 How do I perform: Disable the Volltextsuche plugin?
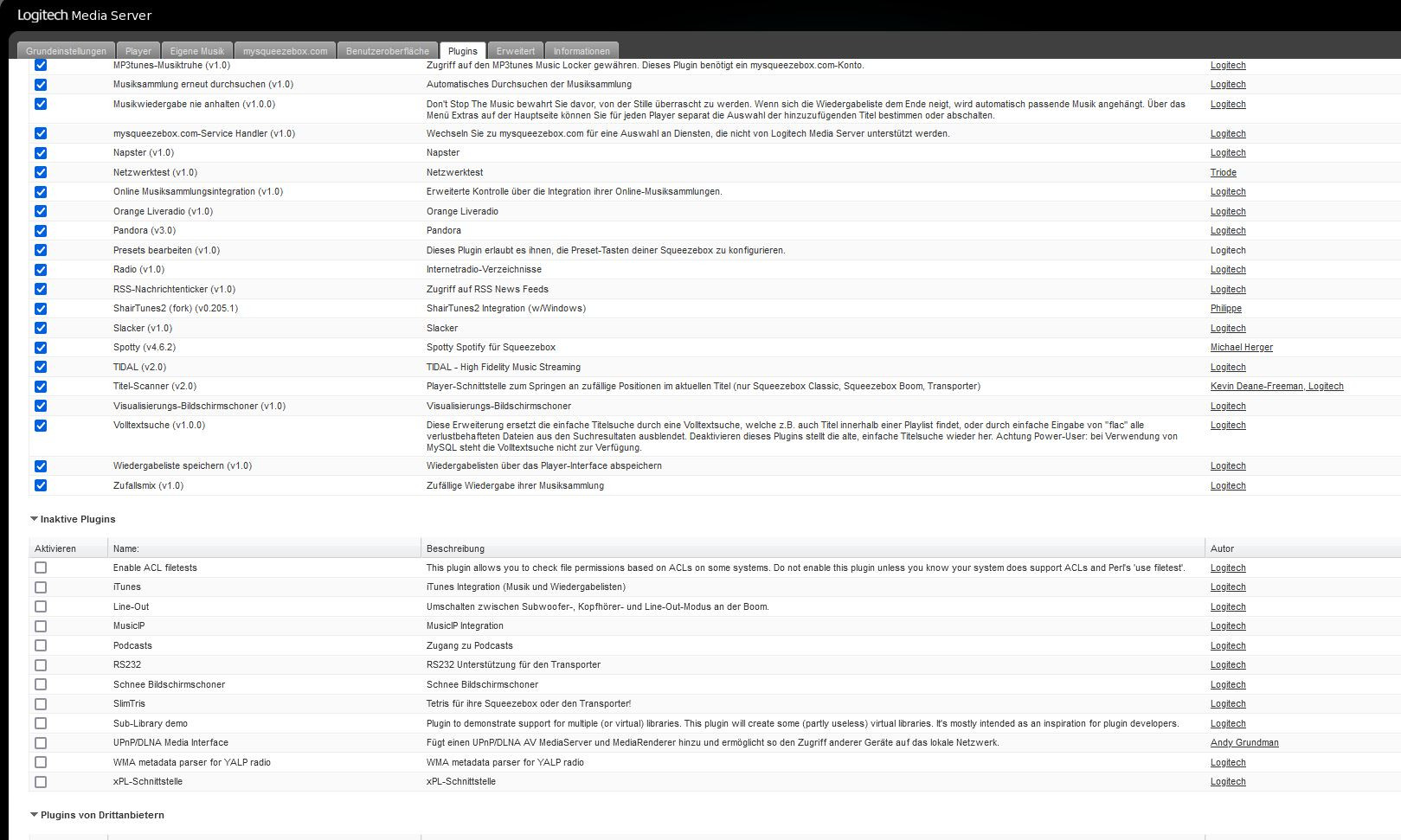click(x=41, y=426)
